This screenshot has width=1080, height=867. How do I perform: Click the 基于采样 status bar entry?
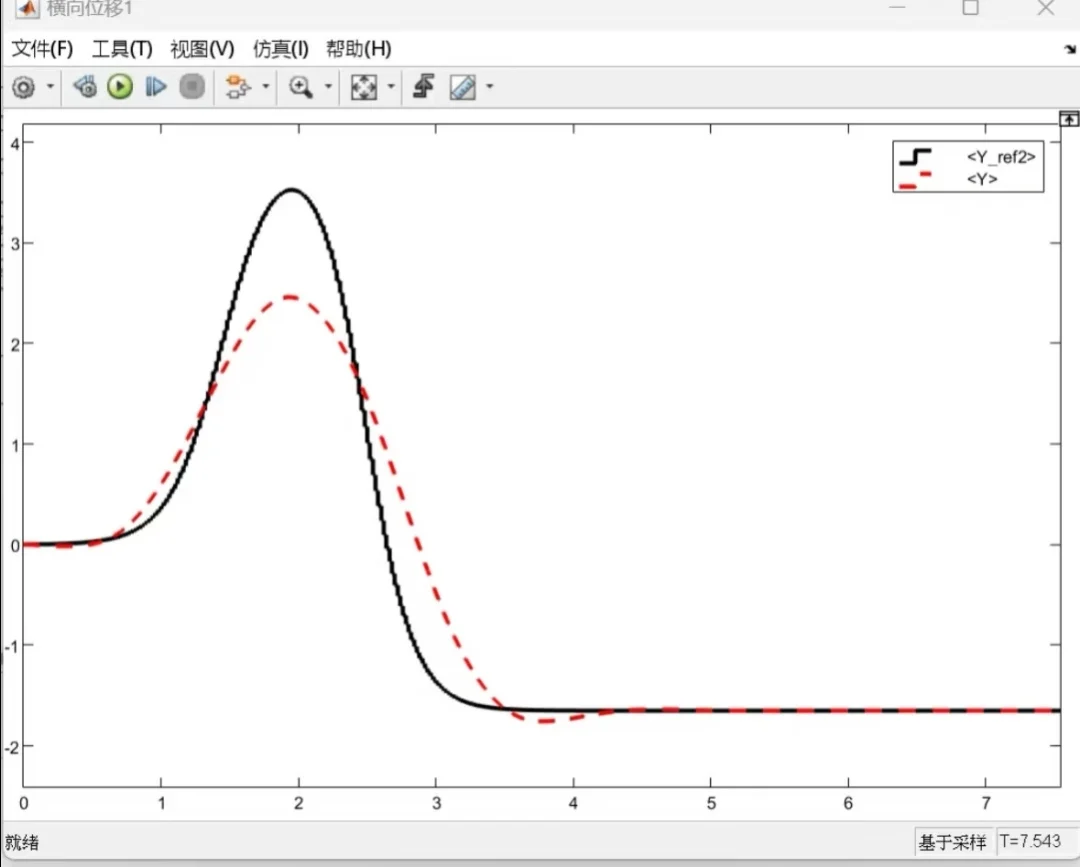point(953,842)
